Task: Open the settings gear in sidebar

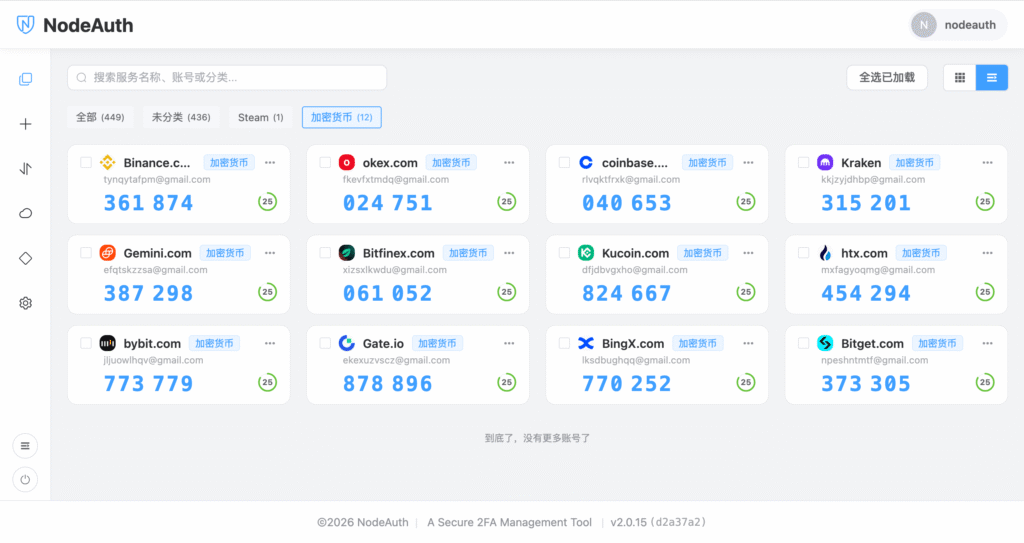Action: tap(25, 303)
